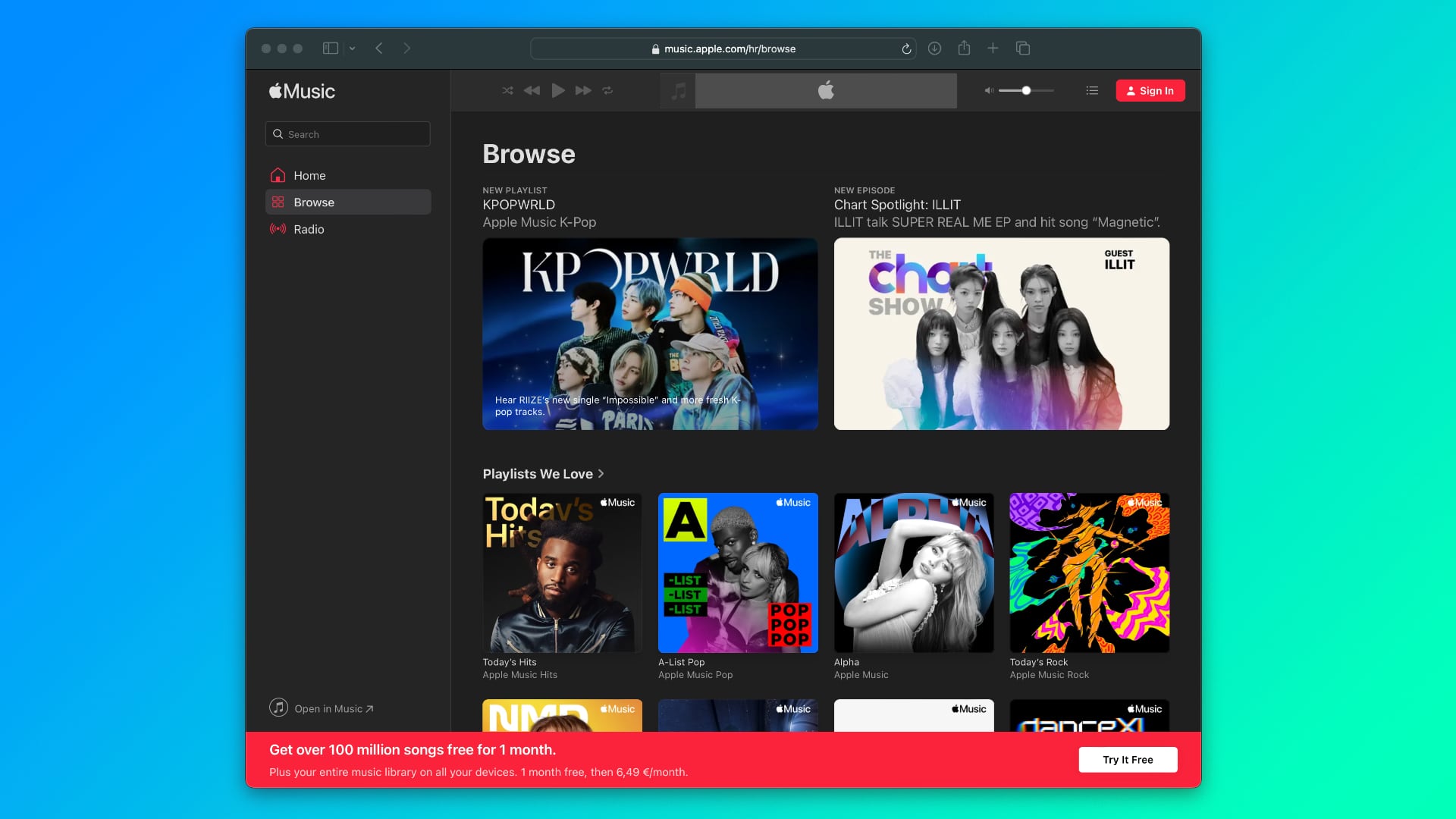Click the Browse grid icon
The width and height of the screenshot is (1456, 819).
(278, 202)
